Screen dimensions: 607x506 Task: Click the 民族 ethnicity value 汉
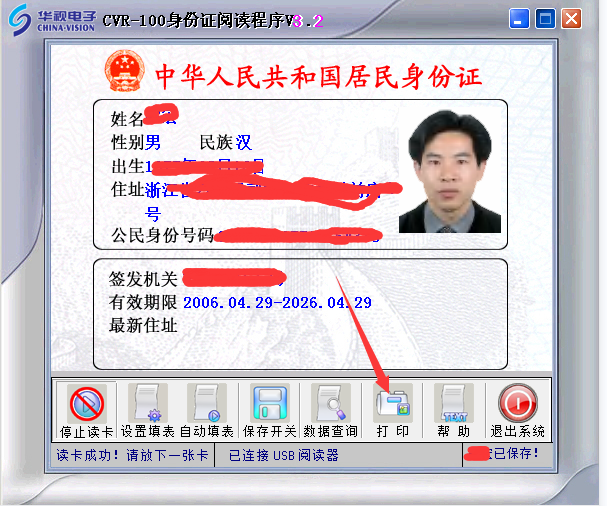coord(244,143)
